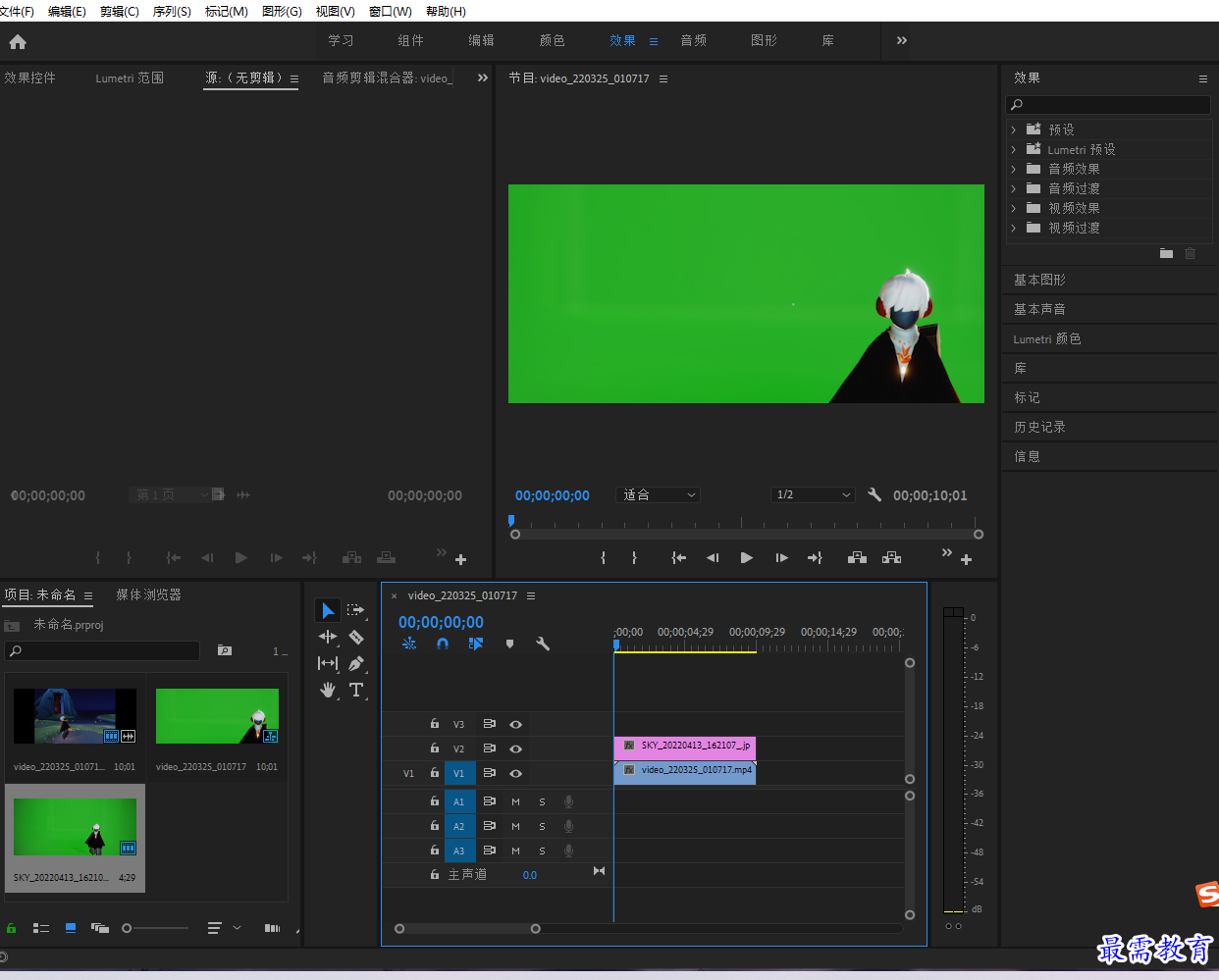
Task: Click the Add Marker icon in timeline
Action: pos(509,644)
